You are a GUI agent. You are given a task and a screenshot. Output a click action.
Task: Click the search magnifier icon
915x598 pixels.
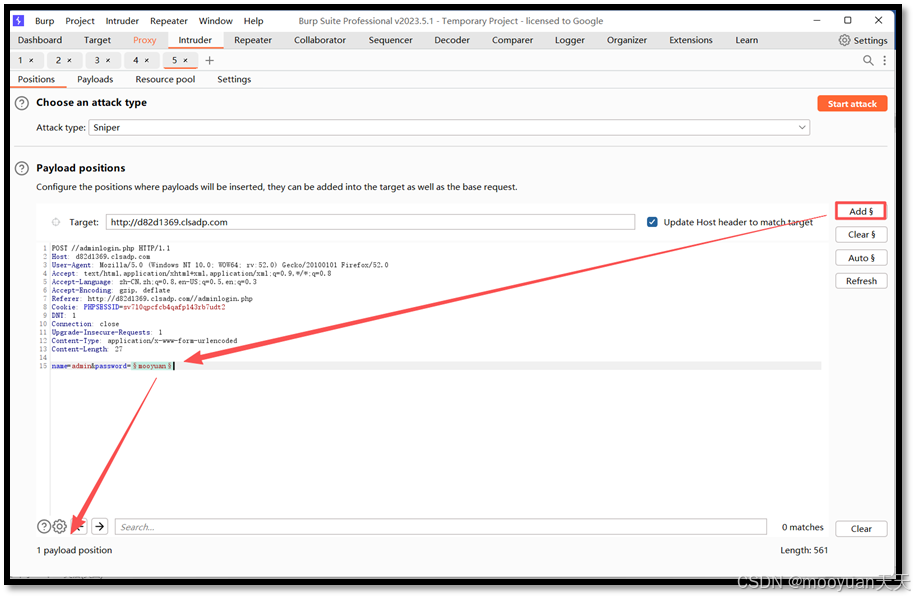coord(868,60)
